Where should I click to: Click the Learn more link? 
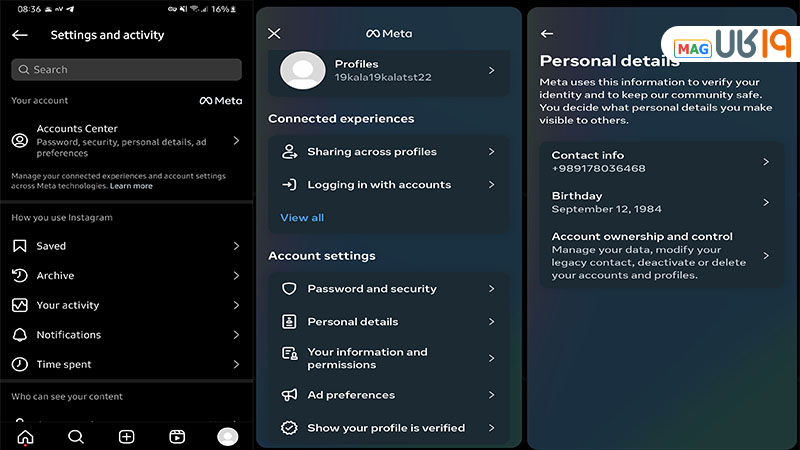(131, 186)
